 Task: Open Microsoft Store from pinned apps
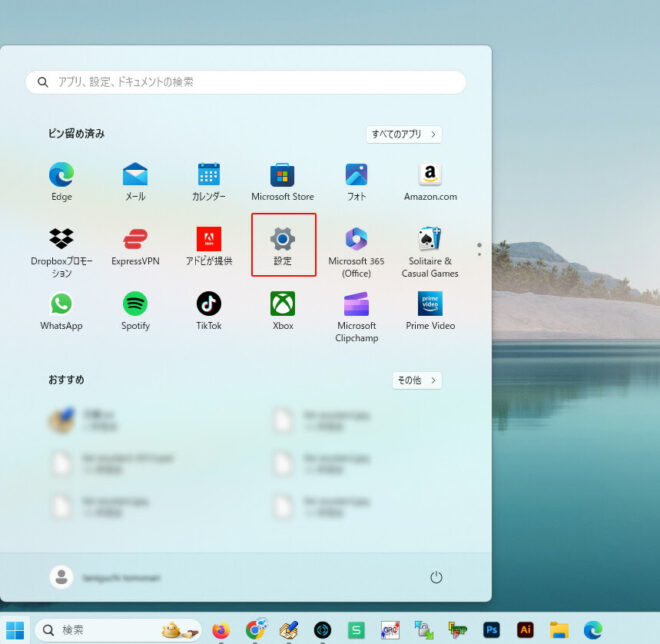[x=282, y=181]
